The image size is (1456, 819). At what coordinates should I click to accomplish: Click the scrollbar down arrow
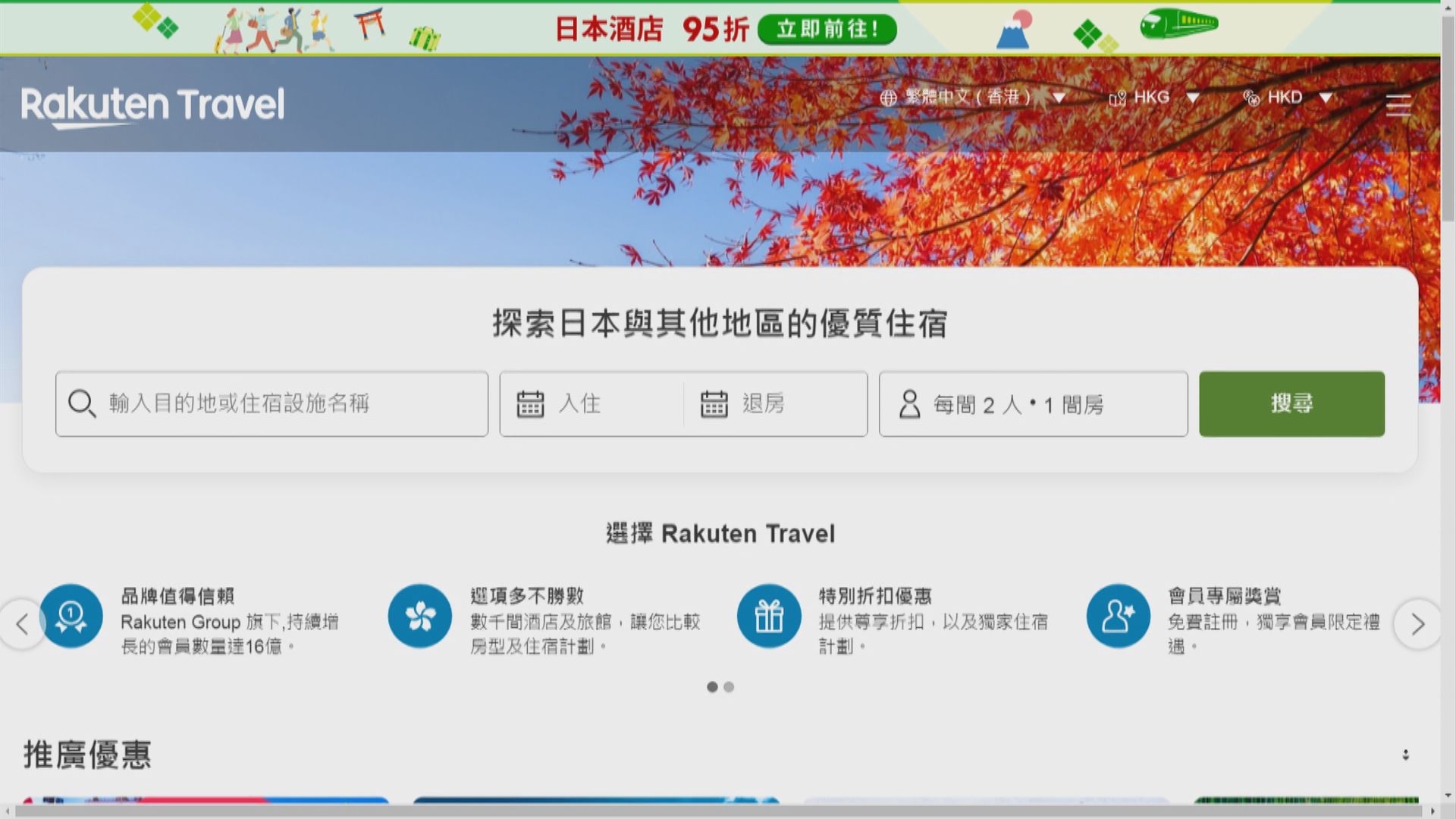click(x=1448, y=796)
